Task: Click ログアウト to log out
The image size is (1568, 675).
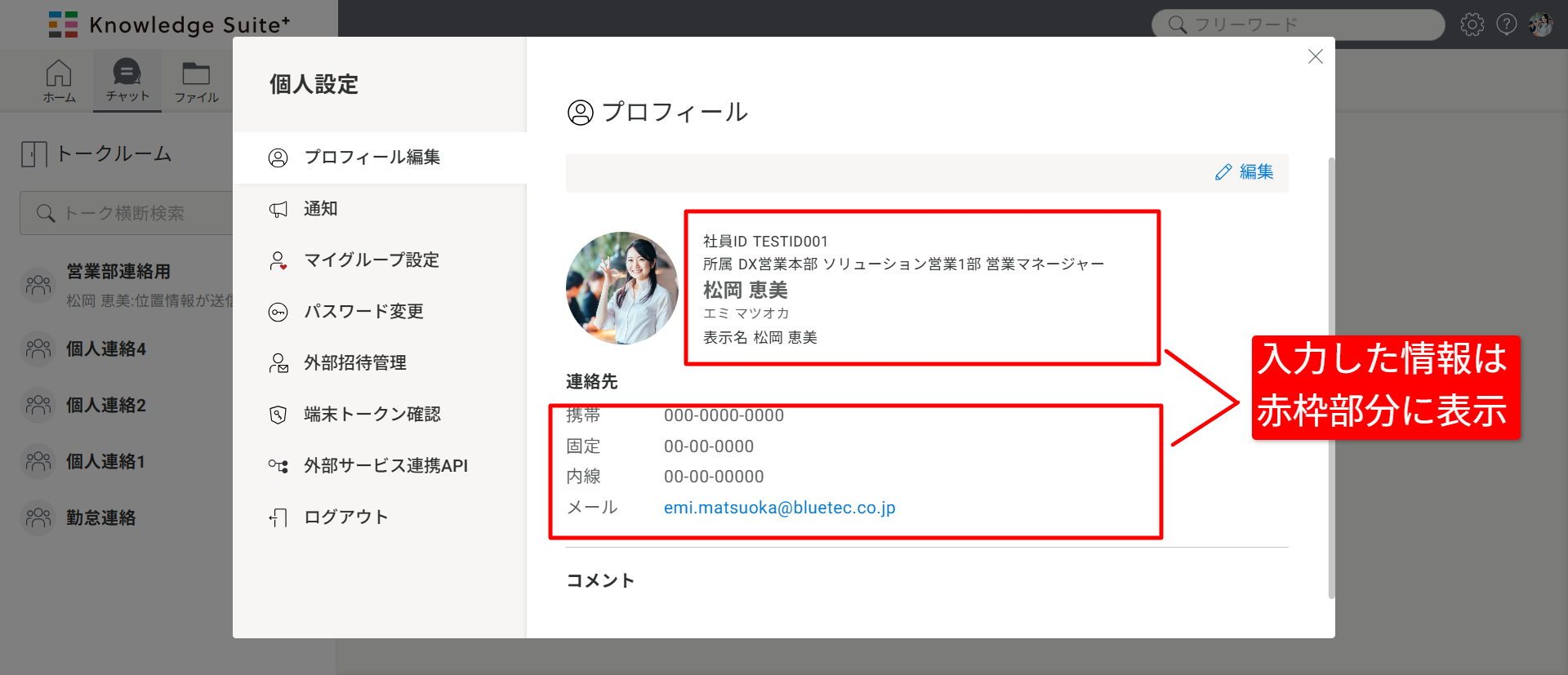Action: [345, 517]
